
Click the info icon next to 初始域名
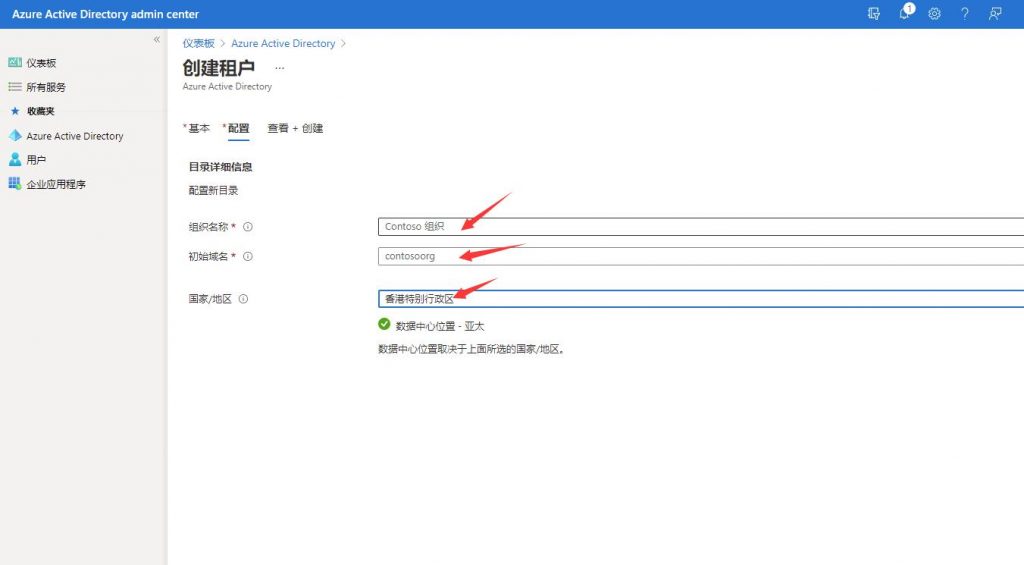coord(248,257)
